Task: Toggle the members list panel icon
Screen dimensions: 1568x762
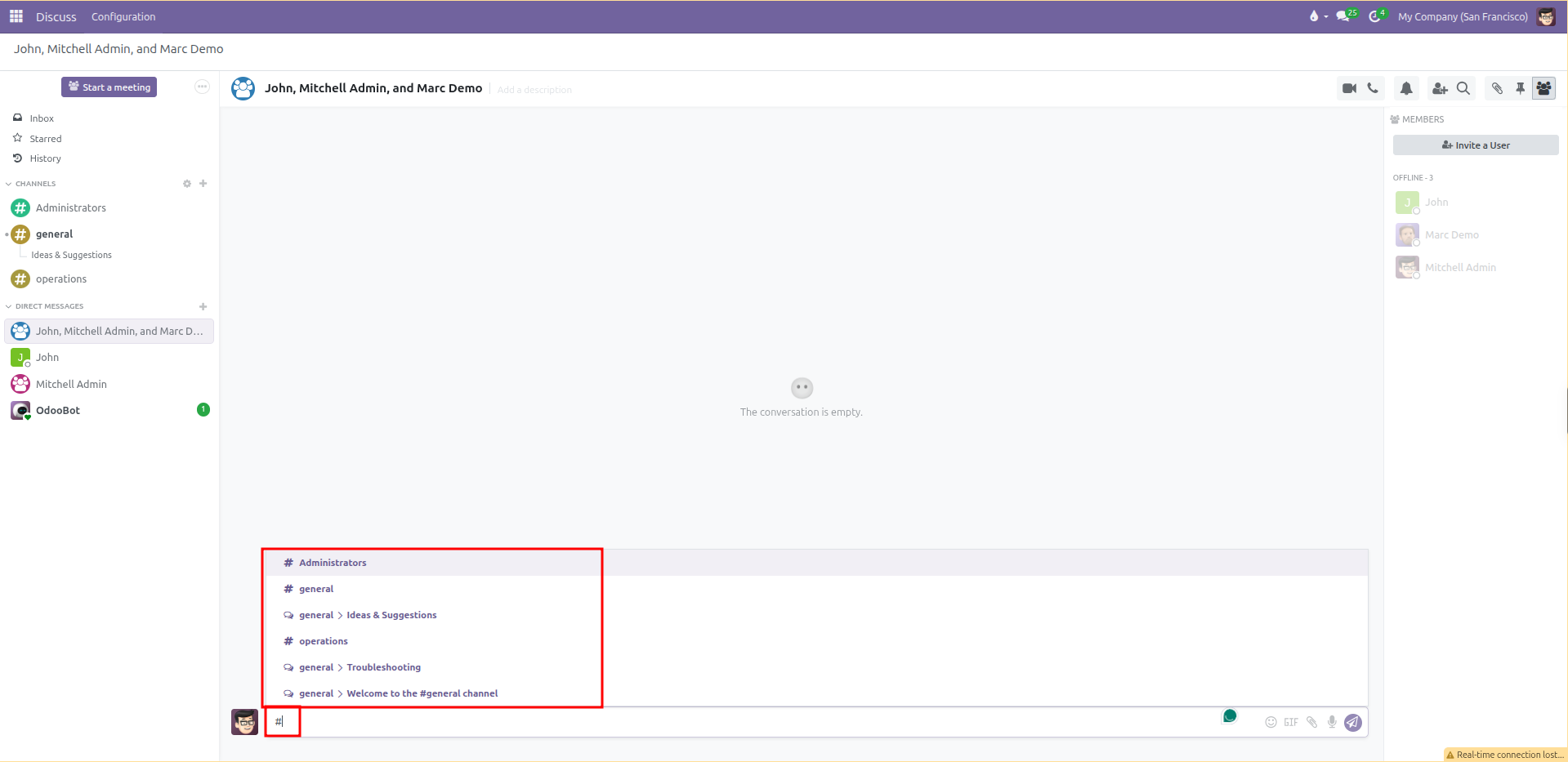Action: point(1543,88)
